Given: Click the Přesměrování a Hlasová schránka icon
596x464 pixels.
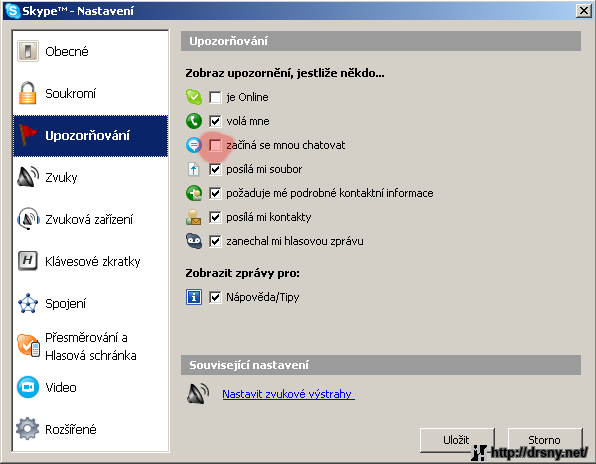Looking at the screenshot, I should (x=29, y=345).
